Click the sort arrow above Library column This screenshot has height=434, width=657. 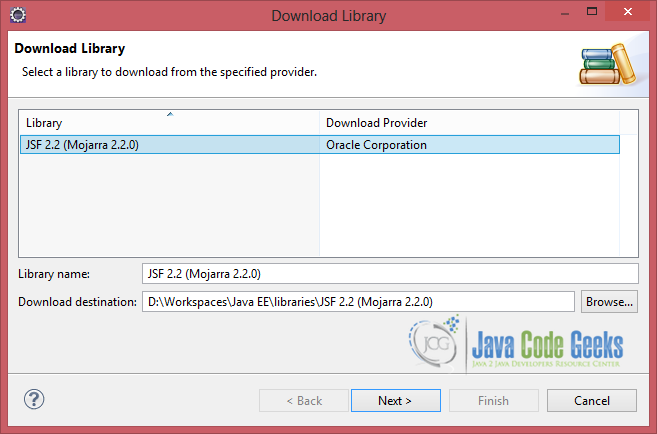tap(170, 114)
